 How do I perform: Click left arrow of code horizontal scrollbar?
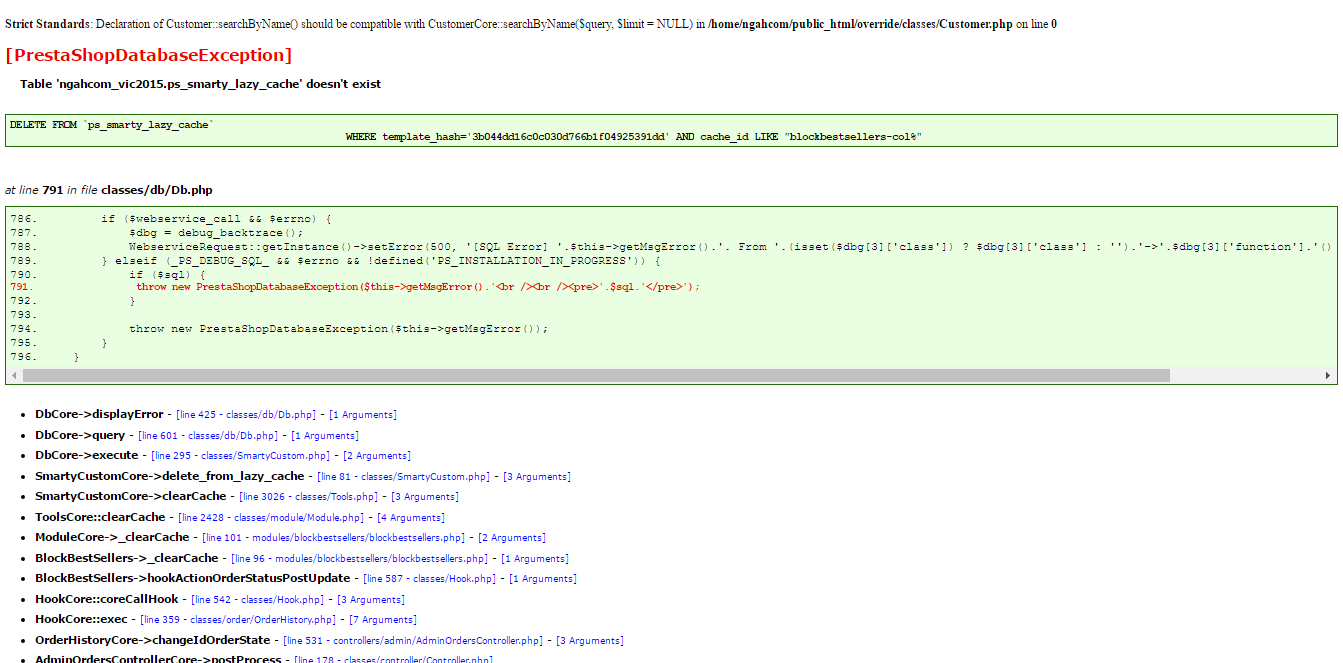14,376
